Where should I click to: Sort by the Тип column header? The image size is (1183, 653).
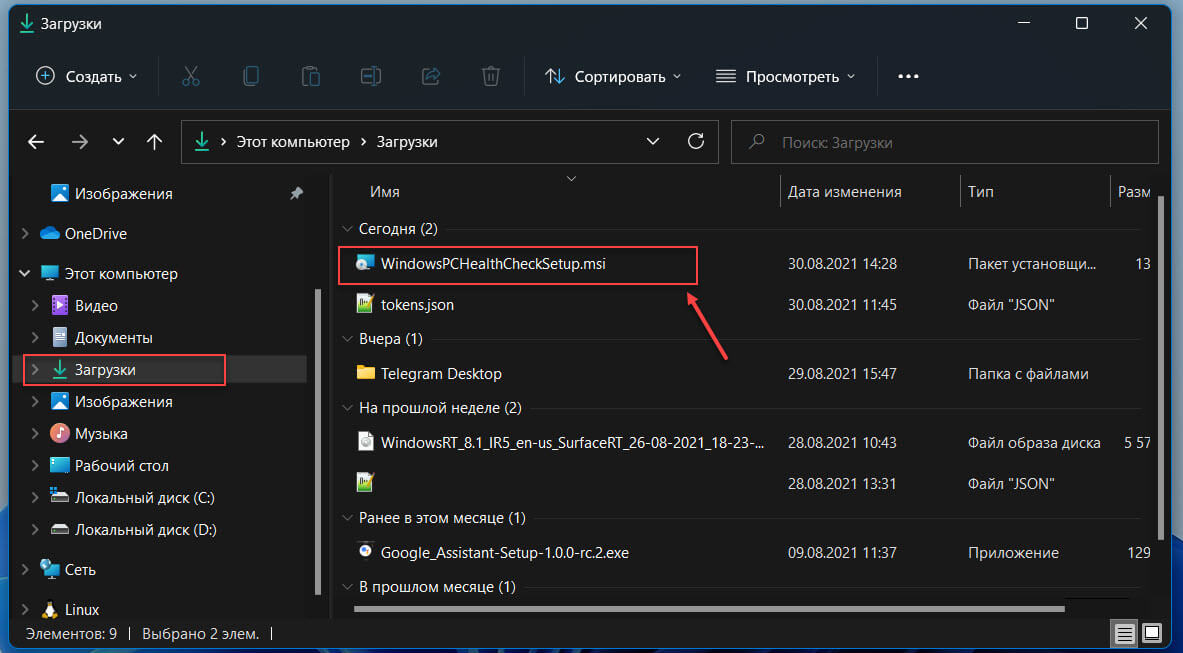pyautogui.click(x=981, y=192)
